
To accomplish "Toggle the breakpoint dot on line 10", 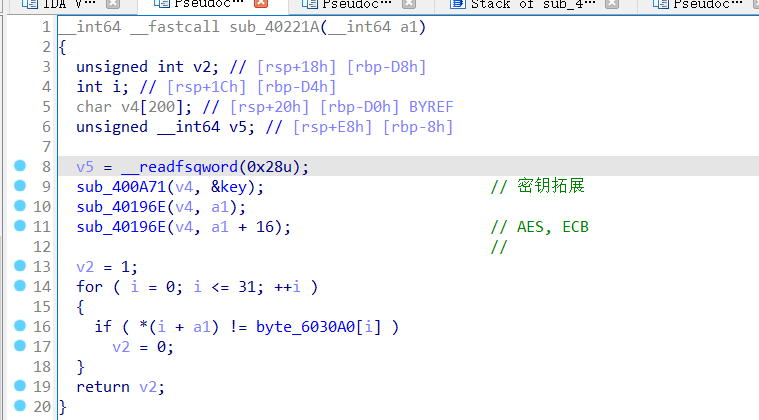I will 20,206.
